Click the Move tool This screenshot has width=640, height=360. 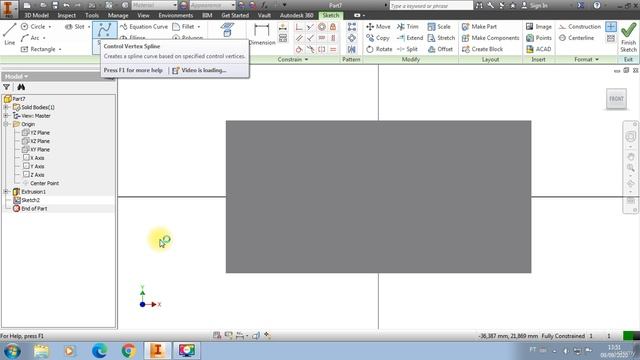[x=378, y=27]
